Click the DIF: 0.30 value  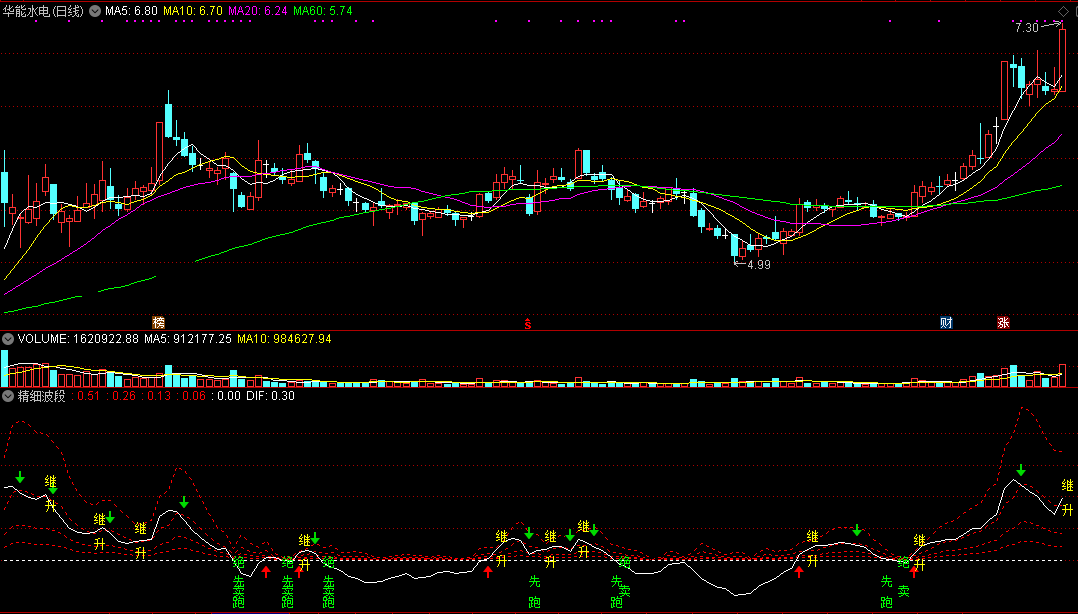pos(271,396)
